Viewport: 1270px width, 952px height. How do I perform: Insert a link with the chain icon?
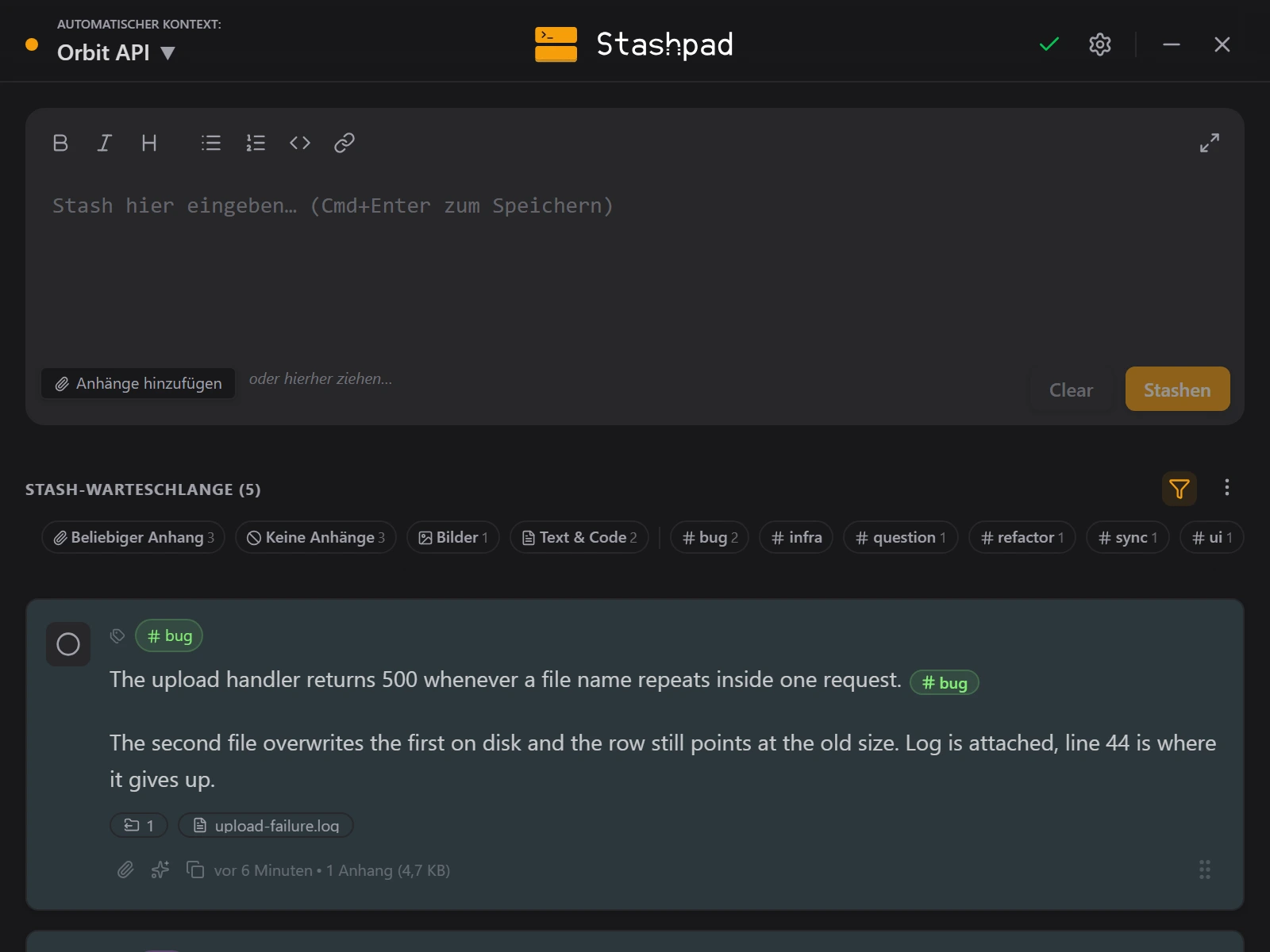tap(344, 143)
